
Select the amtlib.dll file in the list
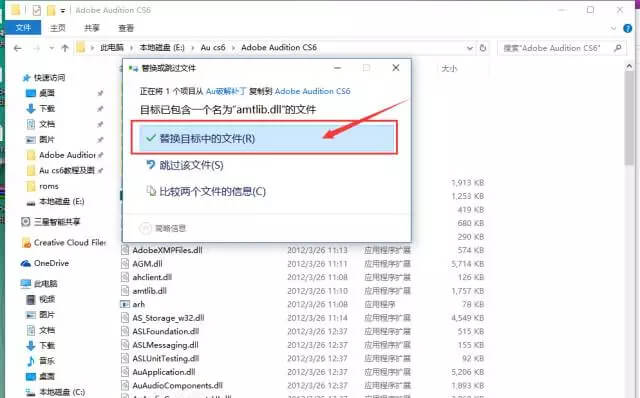click(149, 291)
